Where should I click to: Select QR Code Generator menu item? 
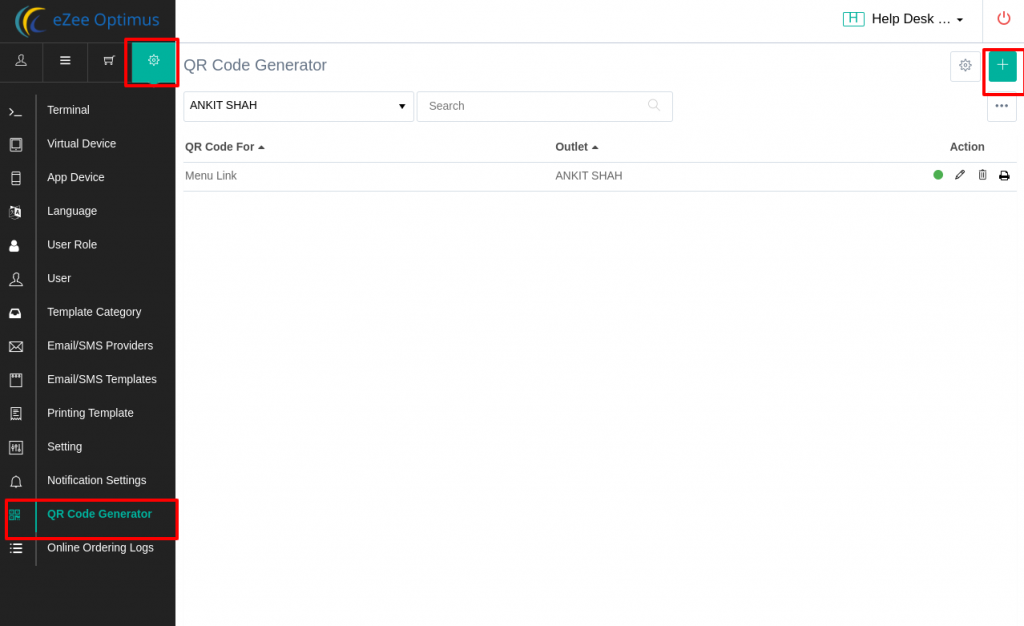point(99,514)
